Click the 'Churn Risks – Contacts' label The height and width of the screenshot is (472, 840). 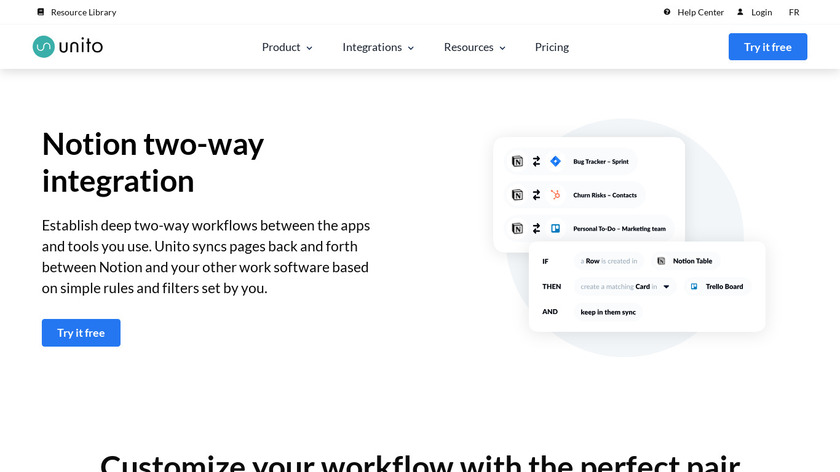click(x=605, y=195)
